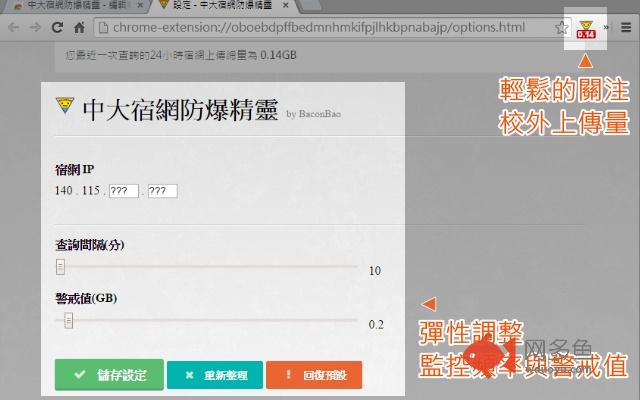Click the 警戒值(GB) slider handle
The image size is (640, 400).
[69, 320]
